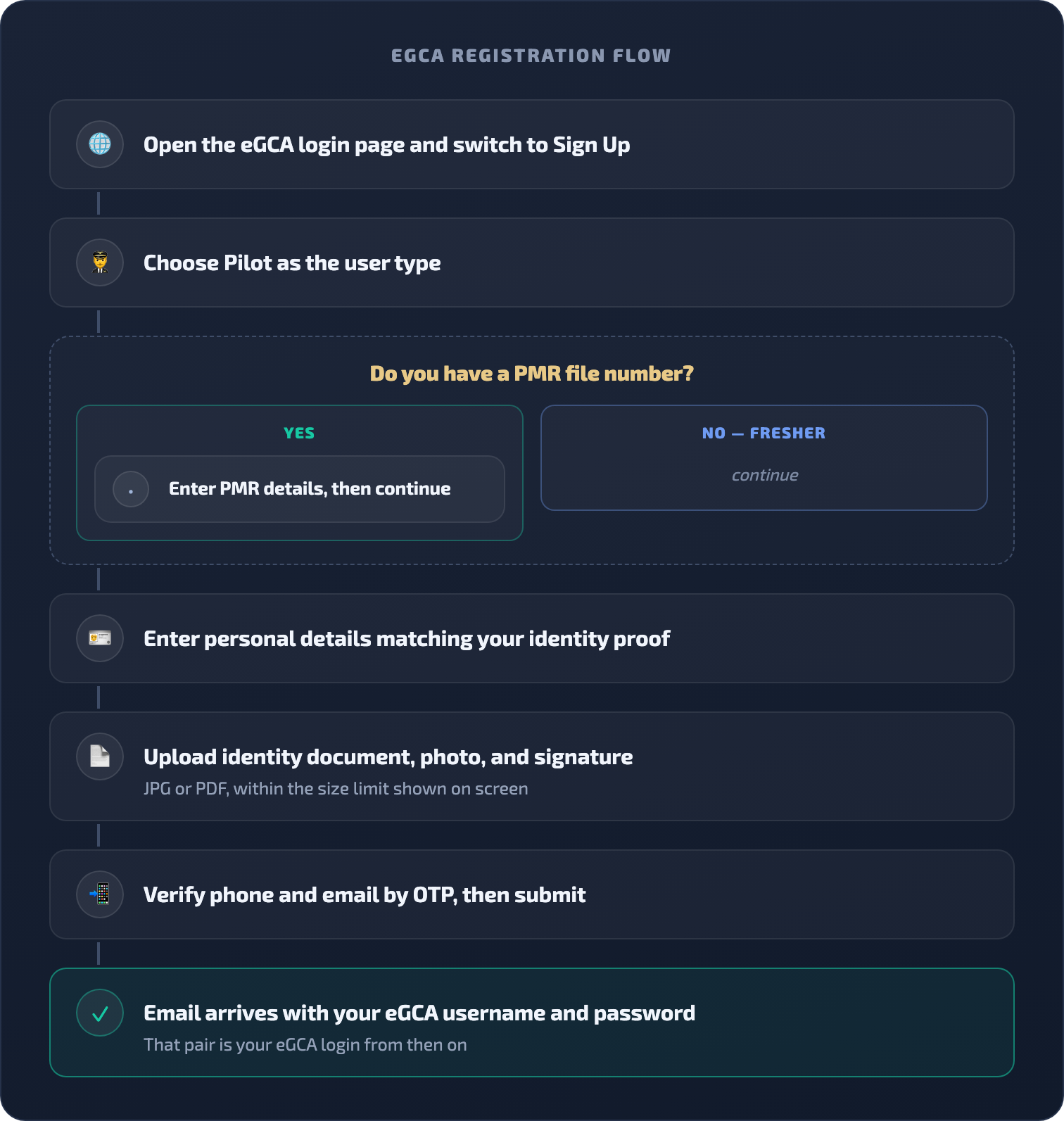Click the document page icon

click(x=100, y=756)
